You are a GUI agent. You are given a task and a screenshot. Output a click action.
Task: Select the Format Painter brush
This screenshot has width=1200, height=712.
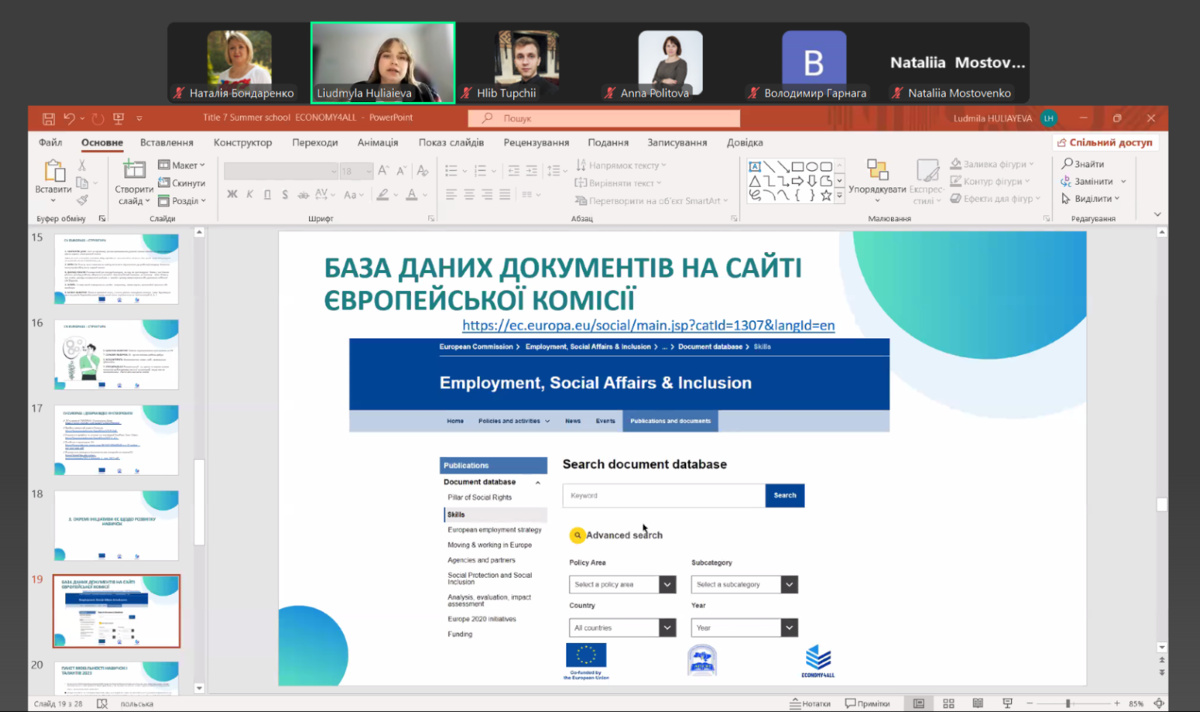[83, 200]
